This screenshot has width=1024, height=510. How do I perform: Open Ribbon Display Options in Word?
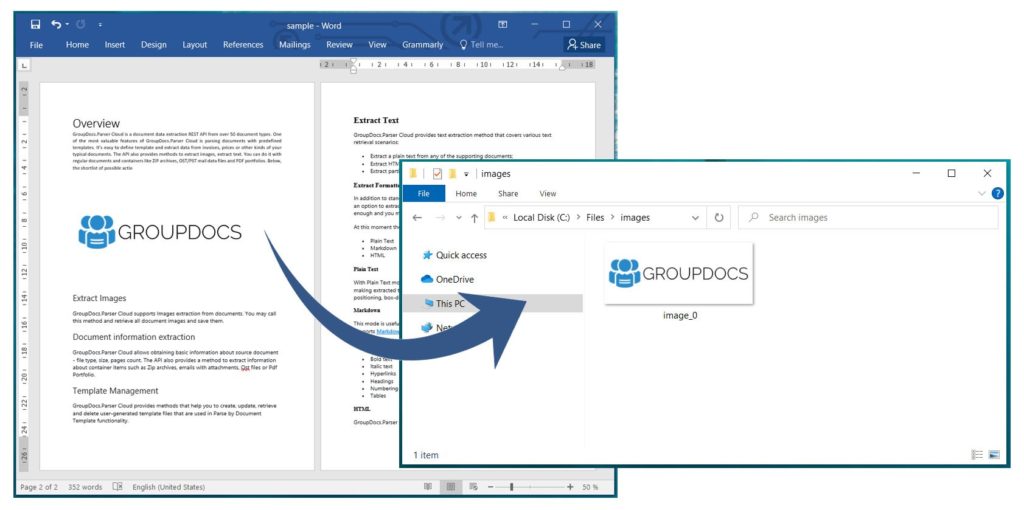tap(502, 25)
